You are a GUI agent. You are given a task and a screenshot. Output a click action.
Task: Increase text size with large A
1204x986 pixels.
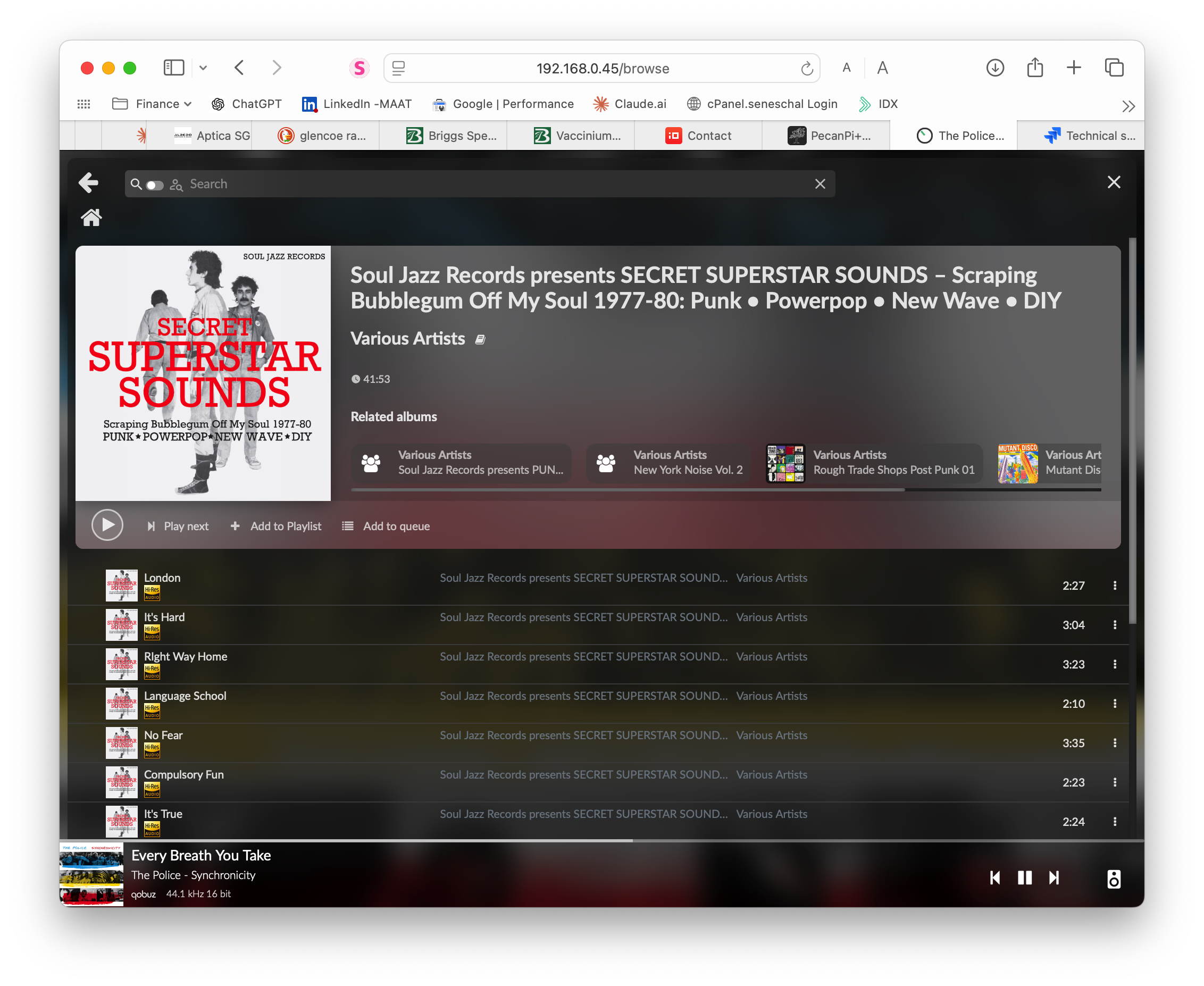[882, 68]
